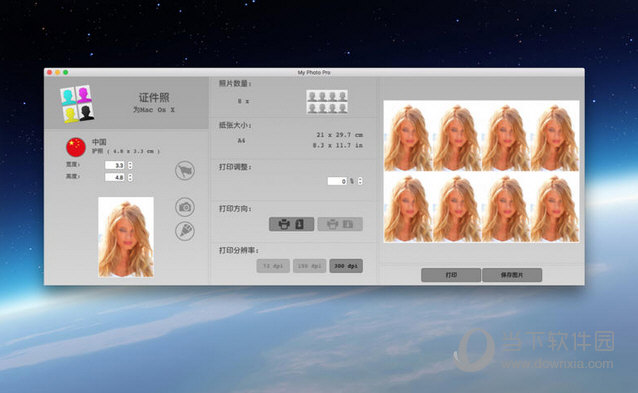The width and height of the screenshot is (638, 393).
Task: Click the 照片数量 label
Action: tap(235, 83)
